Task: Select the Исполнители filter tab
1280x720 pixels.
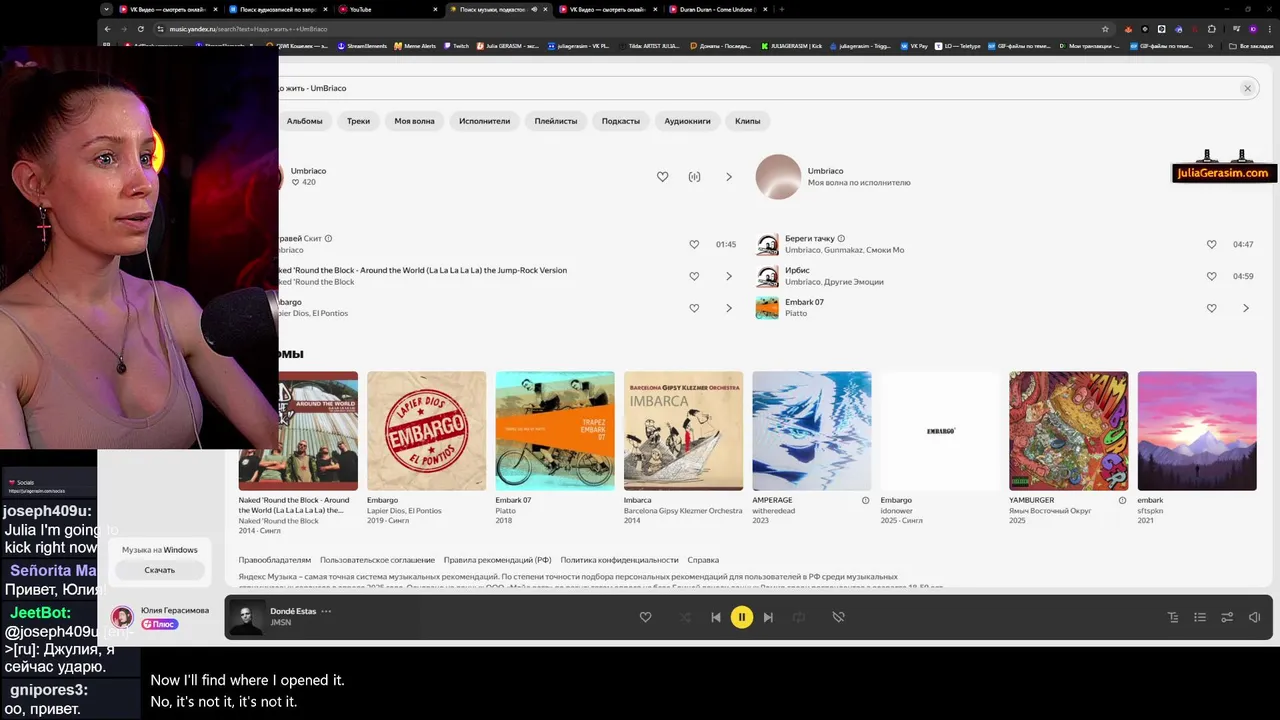Action: [x=484, y=121]
